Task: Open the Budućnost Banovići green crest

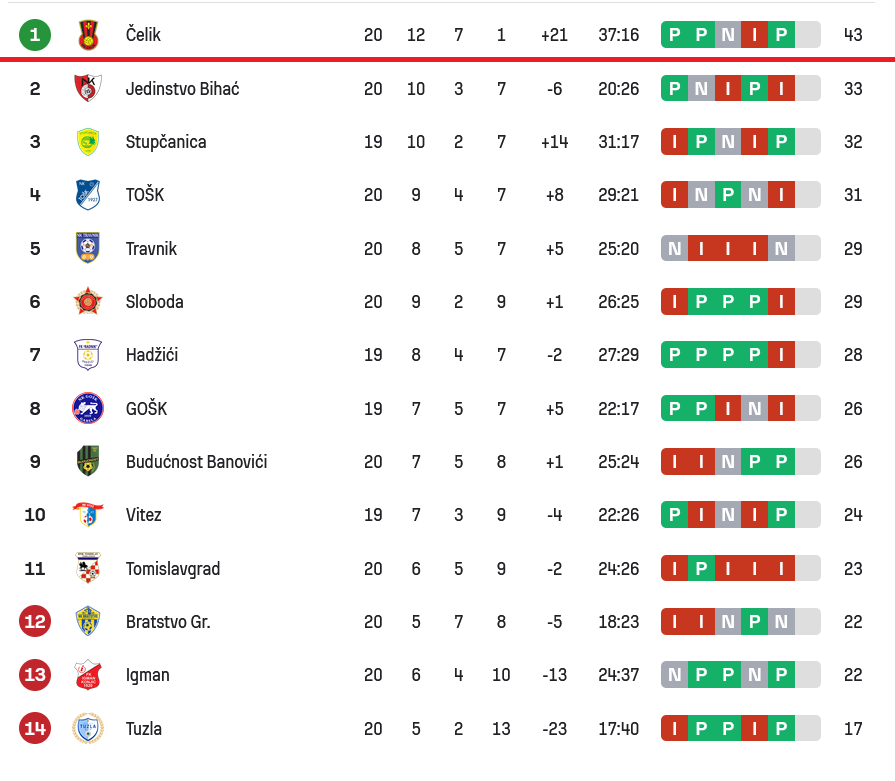Action: tap(88, 462)
